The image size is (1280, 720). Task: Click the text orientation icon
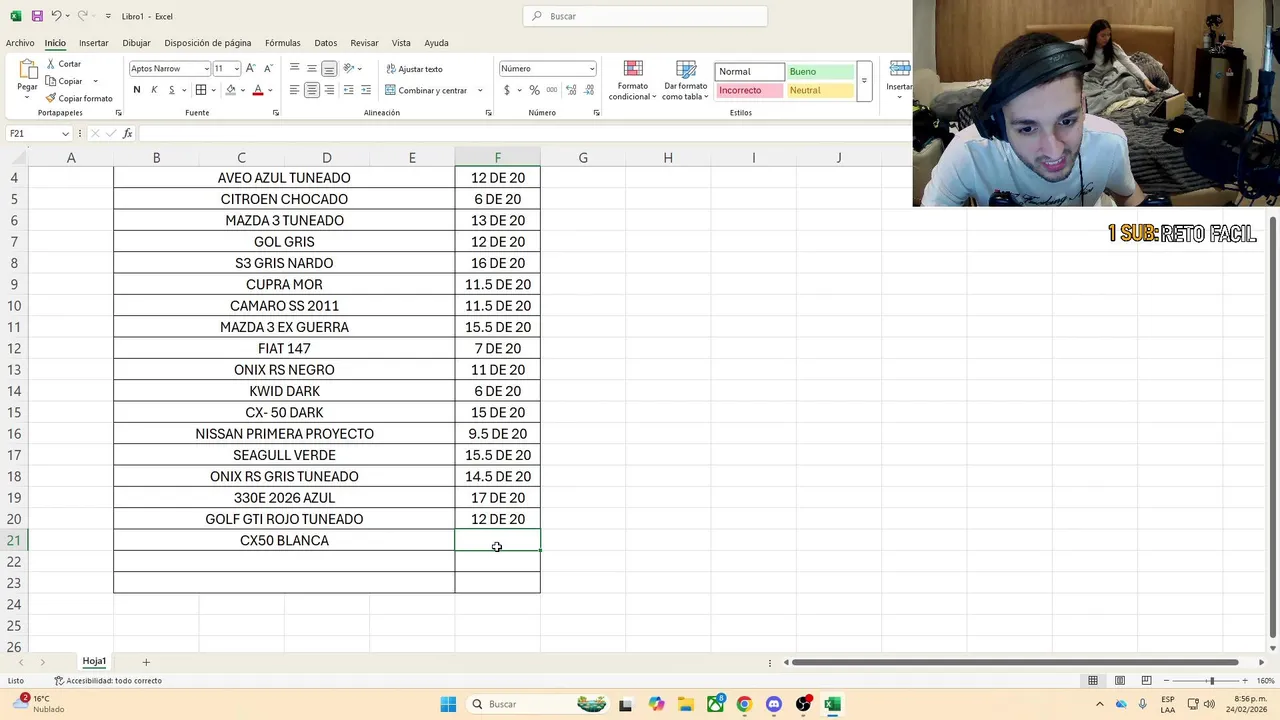point(348,68)
